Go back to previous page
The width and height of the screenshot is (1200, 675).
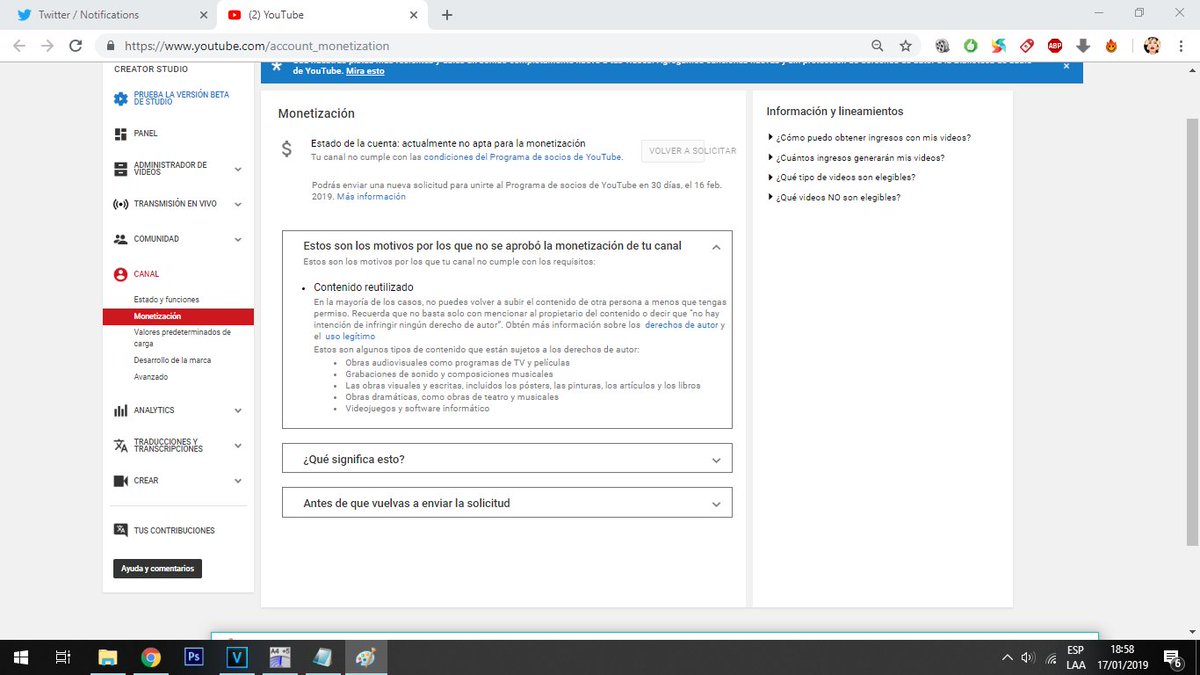point(20,45)
